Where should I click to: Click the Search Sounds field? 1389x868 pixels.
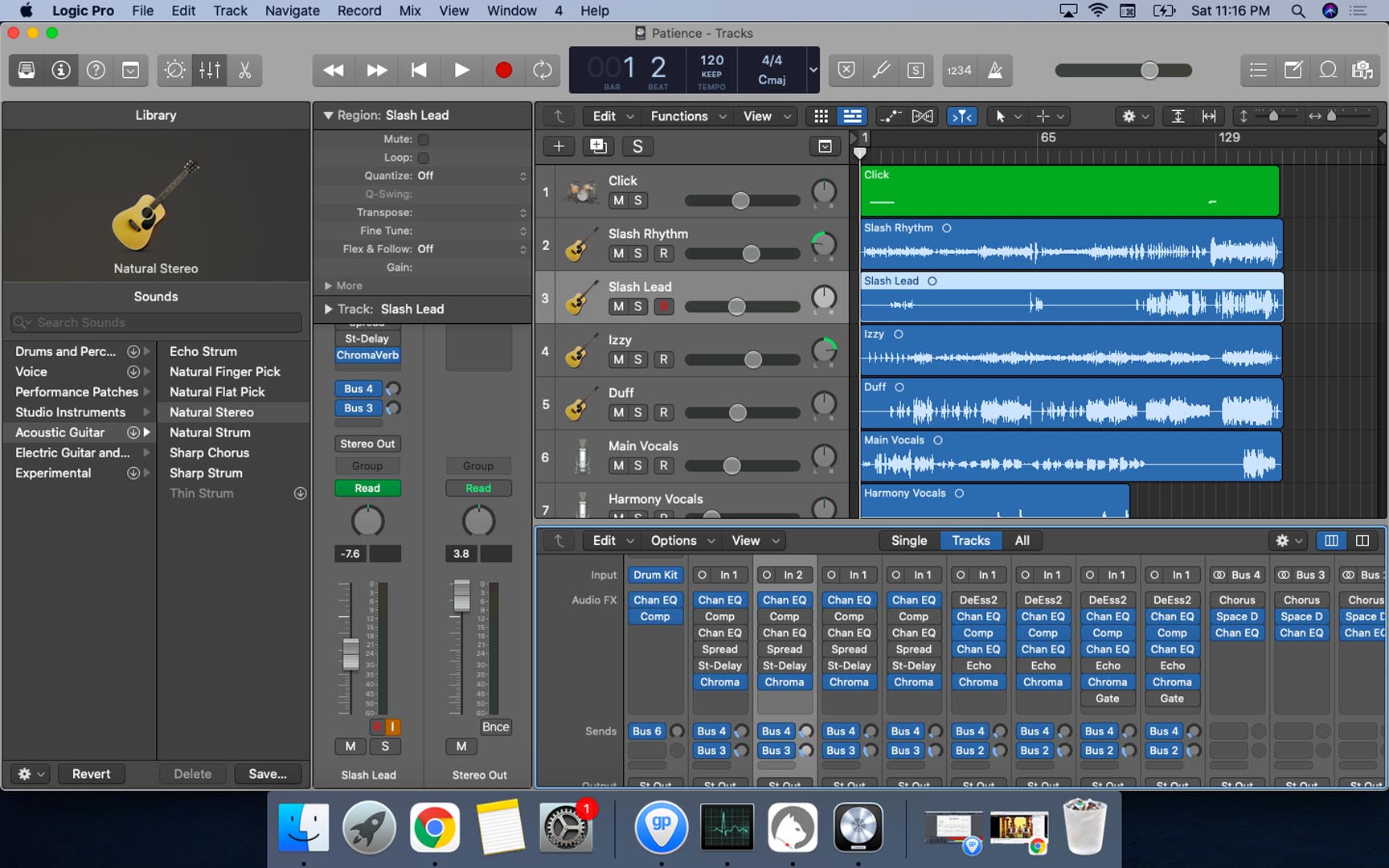(x=156, y=322)
